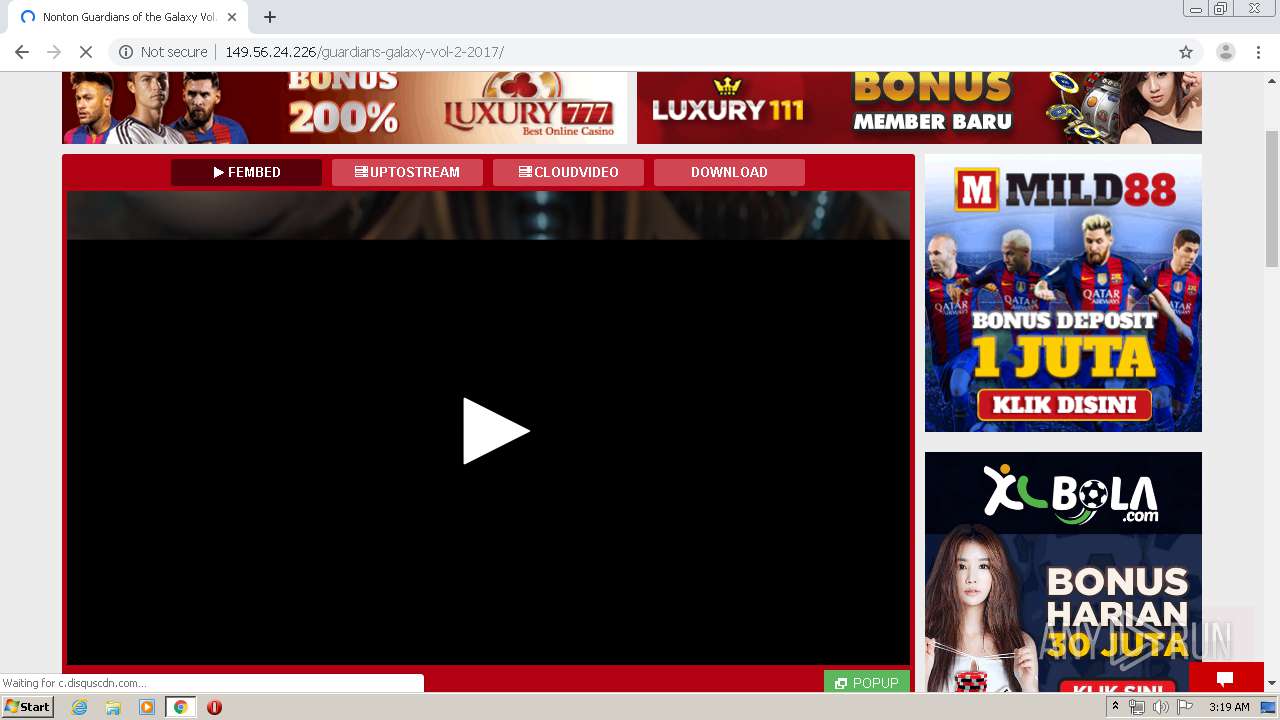The height and width of the screenshot is (720, 1280).
Task: Open the Luxury777 casino banner
Action: [x=344, y=108]
